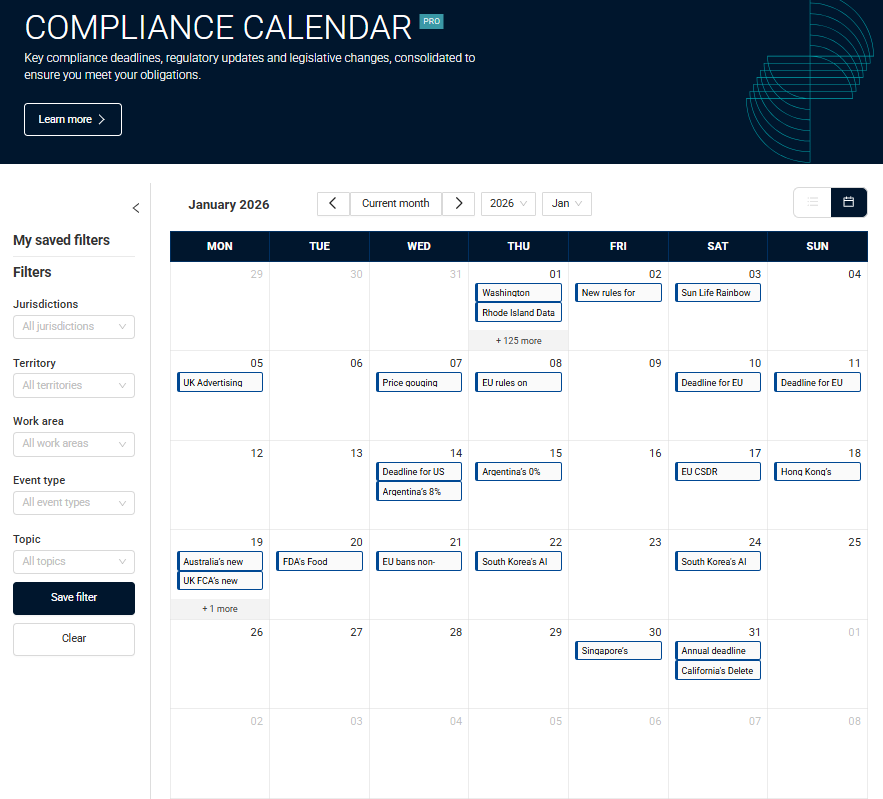This screenshot has height=799, width=883.
Task: Open the UK Advertising event
Action: coord(220,382)
